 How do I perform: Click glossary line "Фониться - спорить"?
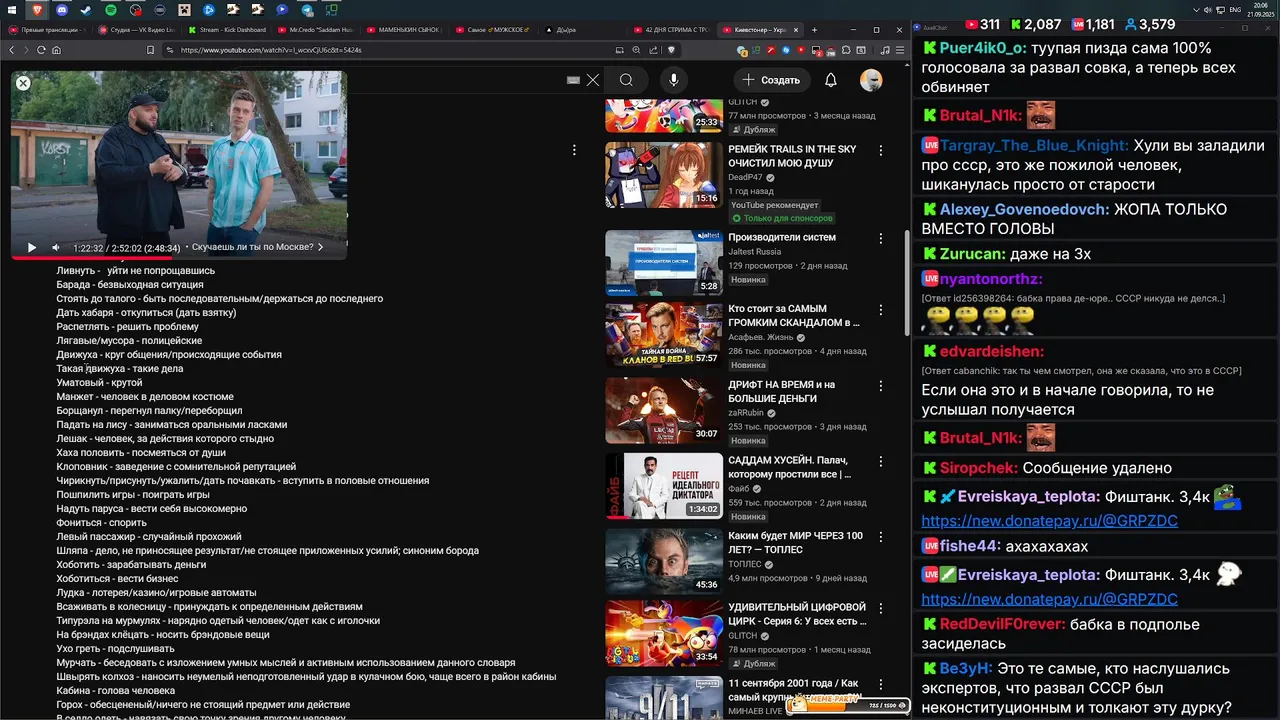(x=101, y=523)
